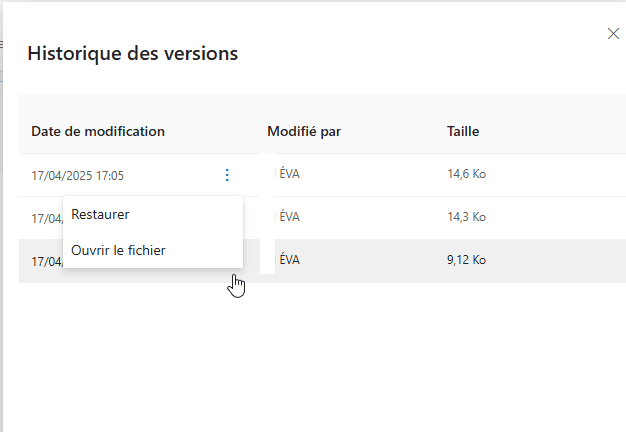The width and height of the screenshot is (626, 432).
Task: Click the Historique des versions title
Action: pyautogui.click(x=132, y=53)
